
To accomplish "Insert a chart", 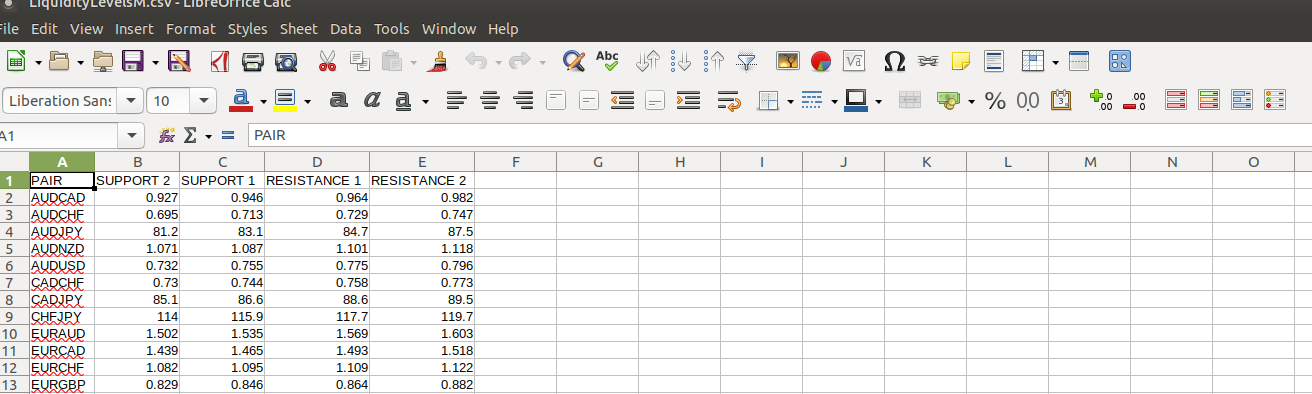I will click(821, 62).
